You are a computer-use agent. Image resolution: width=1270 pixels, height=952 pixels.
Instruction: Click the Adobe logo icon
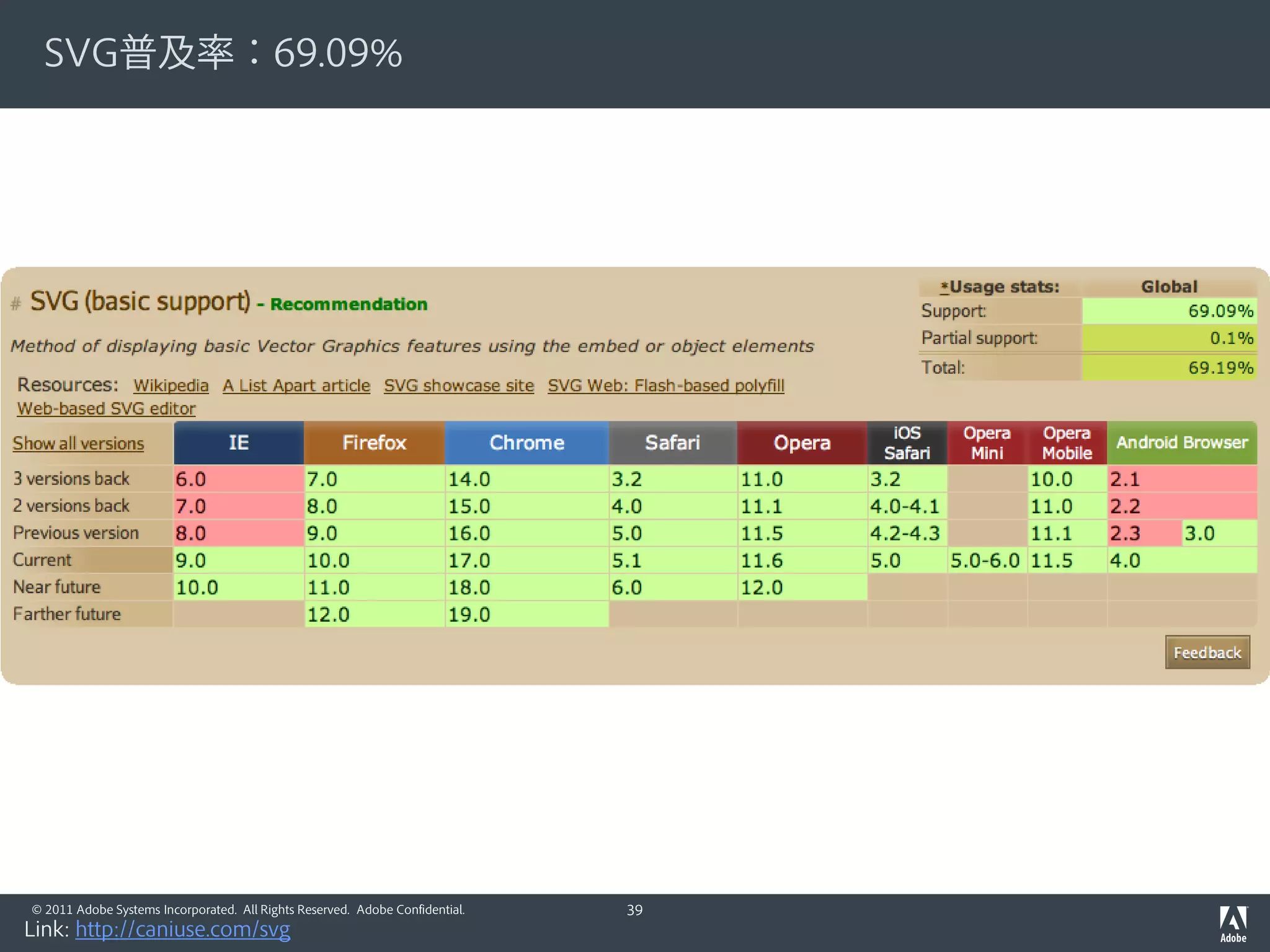(x=1233, y=923)
